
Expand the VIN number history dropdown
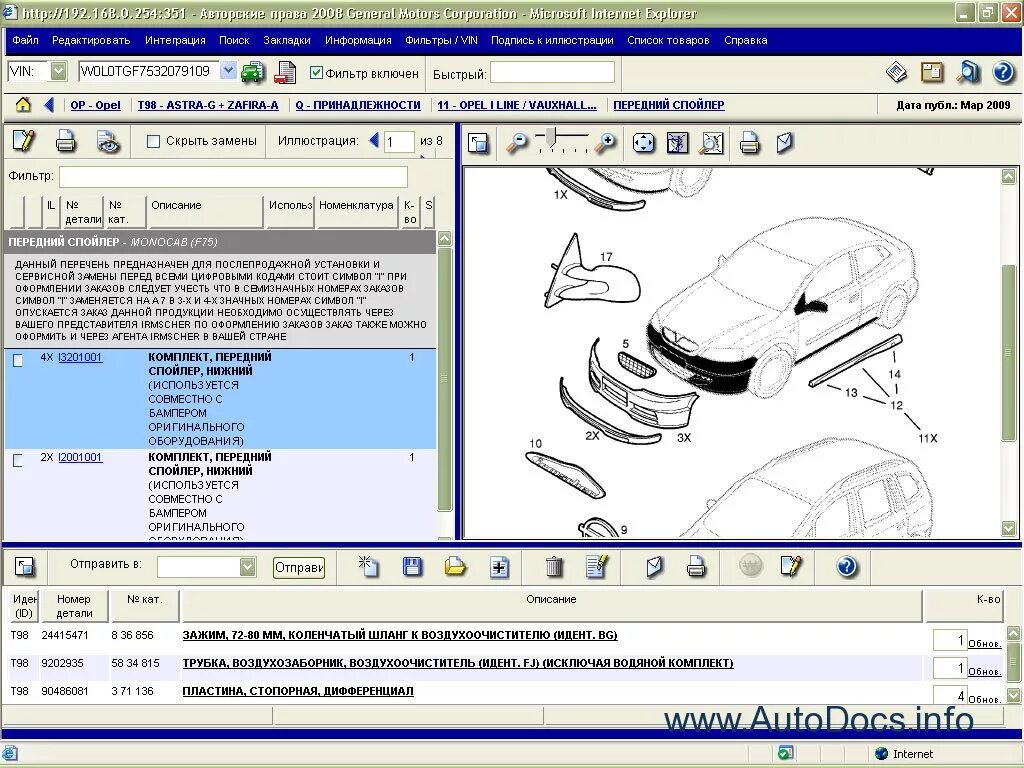pos(229,71)
